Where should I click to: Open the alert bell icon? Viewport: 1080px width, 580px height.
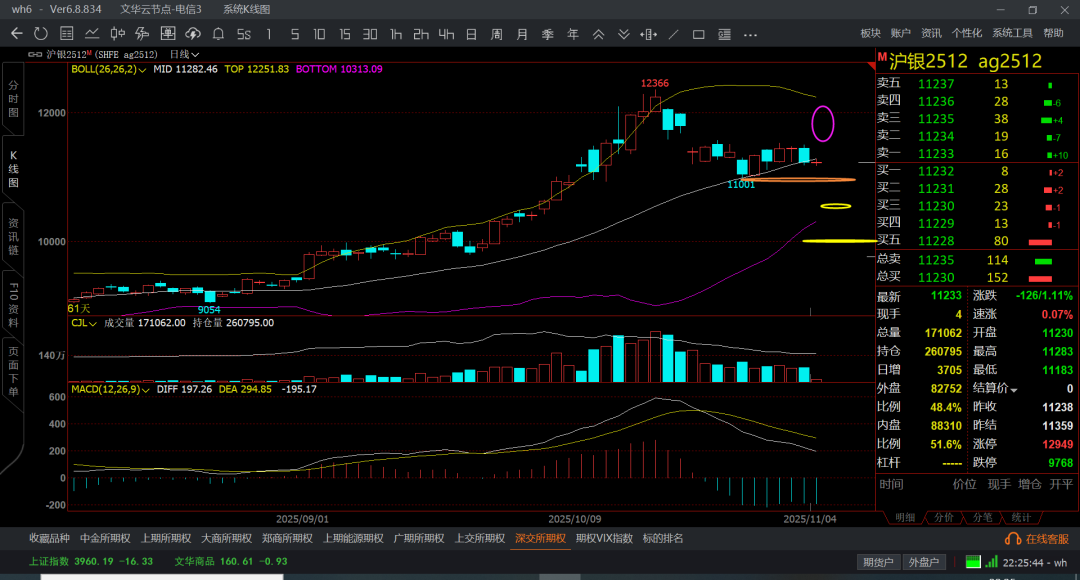pos(218,34)
